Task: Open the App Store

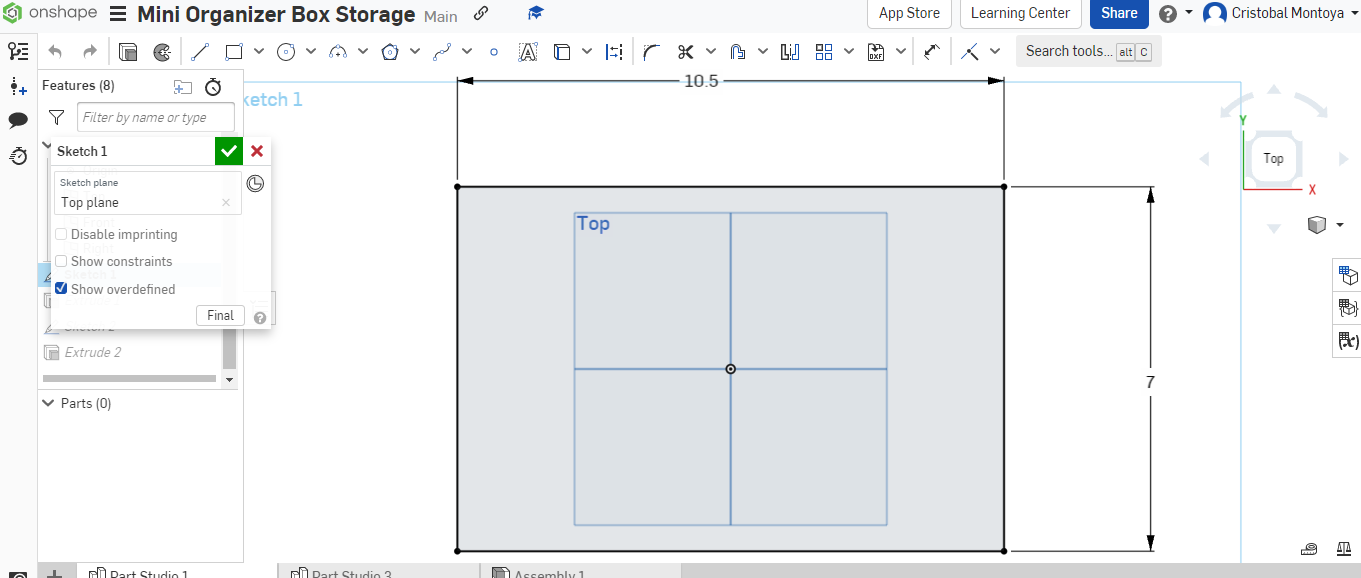Action: click(x=909, y=13)
